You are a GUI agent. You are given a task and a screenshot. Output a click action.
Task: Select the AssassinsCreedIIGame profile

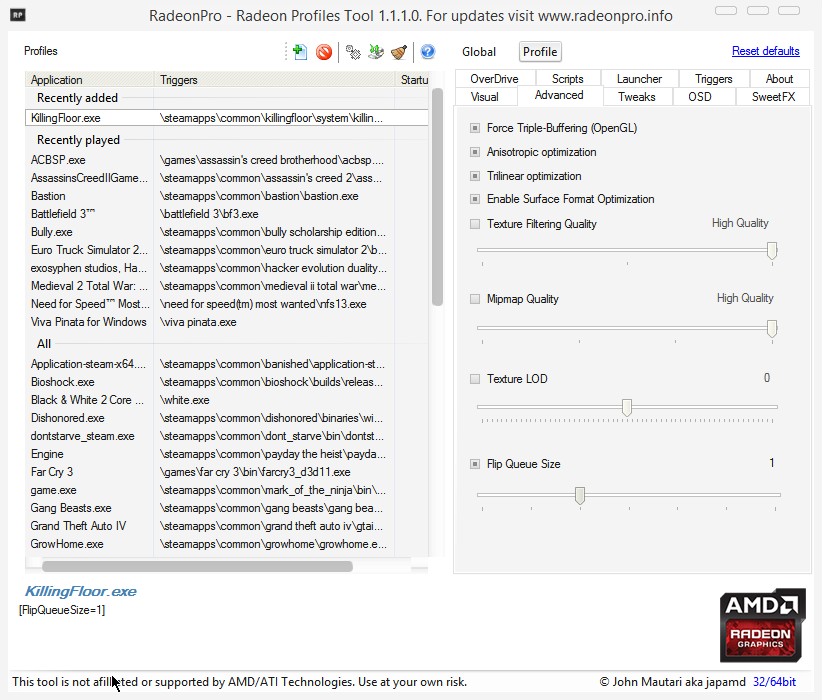(226, 178)
